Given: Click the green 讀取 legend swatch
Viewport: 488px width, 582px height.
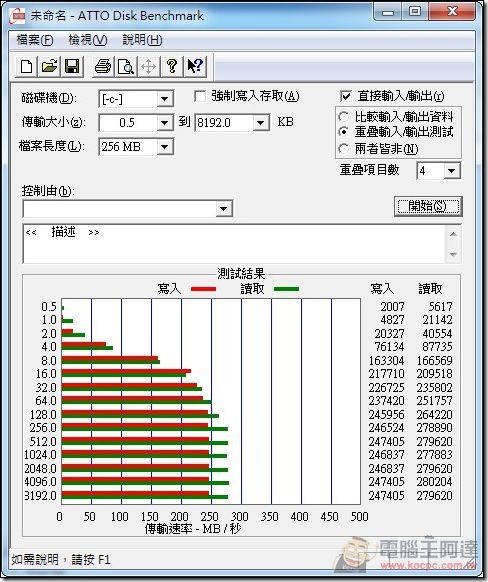Looking at the screenshot, I should point(286,289).
